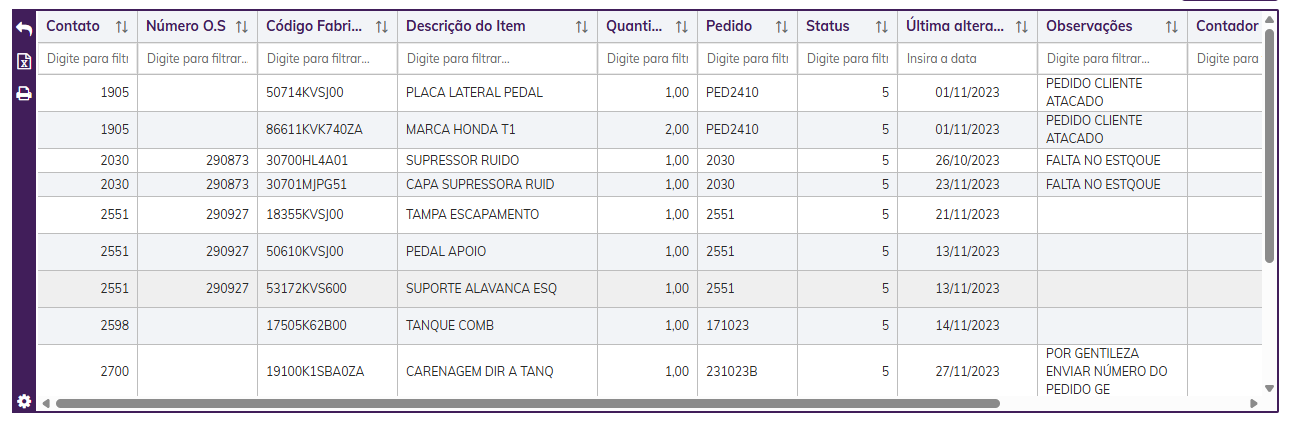Sort by Pedido column arrows
The image size is (1289, 424).
(782, 27)
